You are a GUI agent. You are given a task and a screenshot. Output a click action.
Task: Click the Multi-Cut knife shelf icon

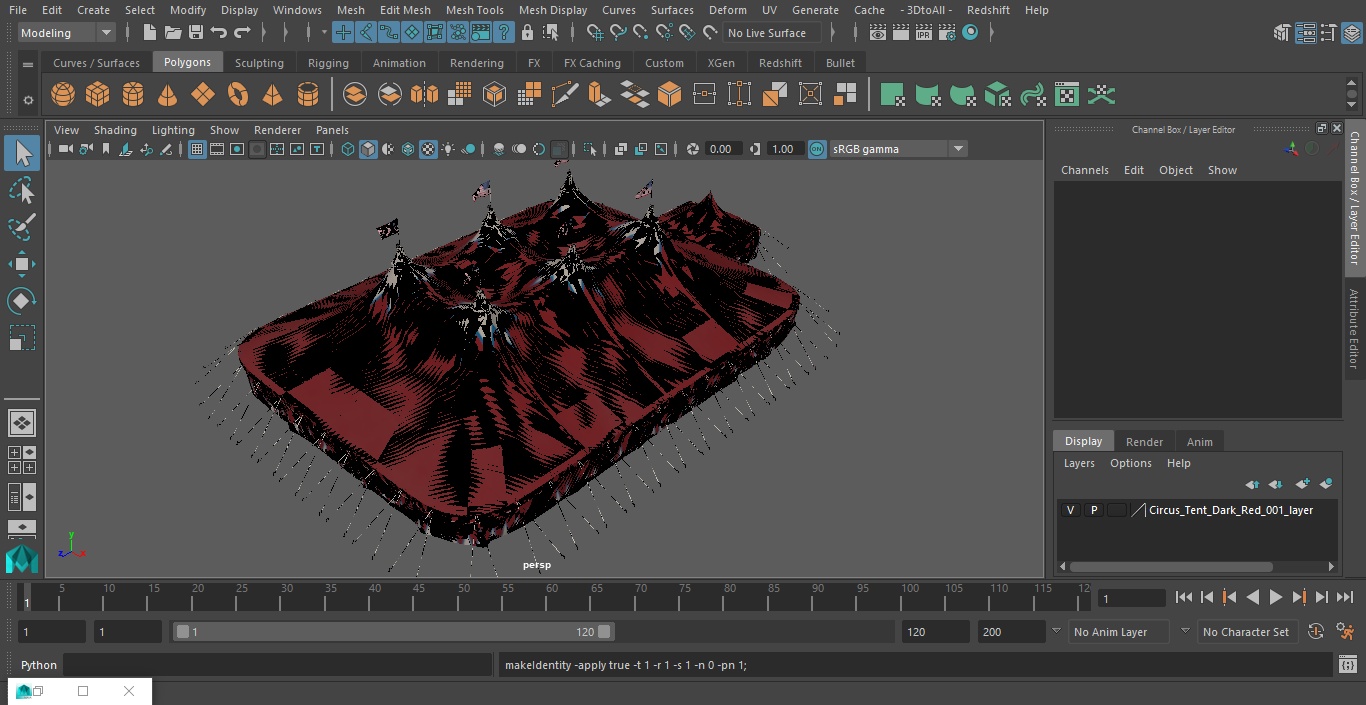[565, 95]
